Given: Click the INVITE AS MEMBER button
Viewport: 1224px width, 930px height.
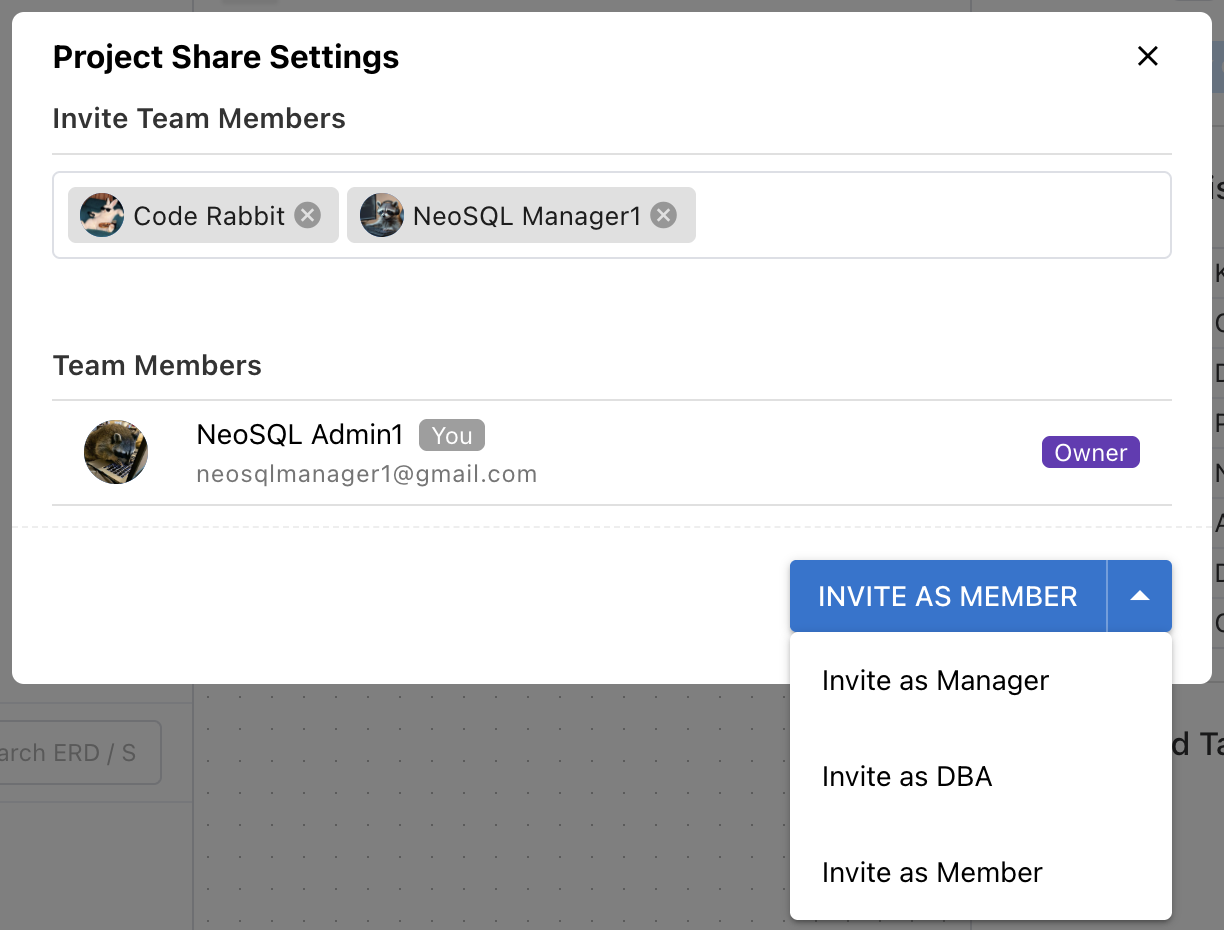Looking at the screenshot, I should [x=948, y=596].
